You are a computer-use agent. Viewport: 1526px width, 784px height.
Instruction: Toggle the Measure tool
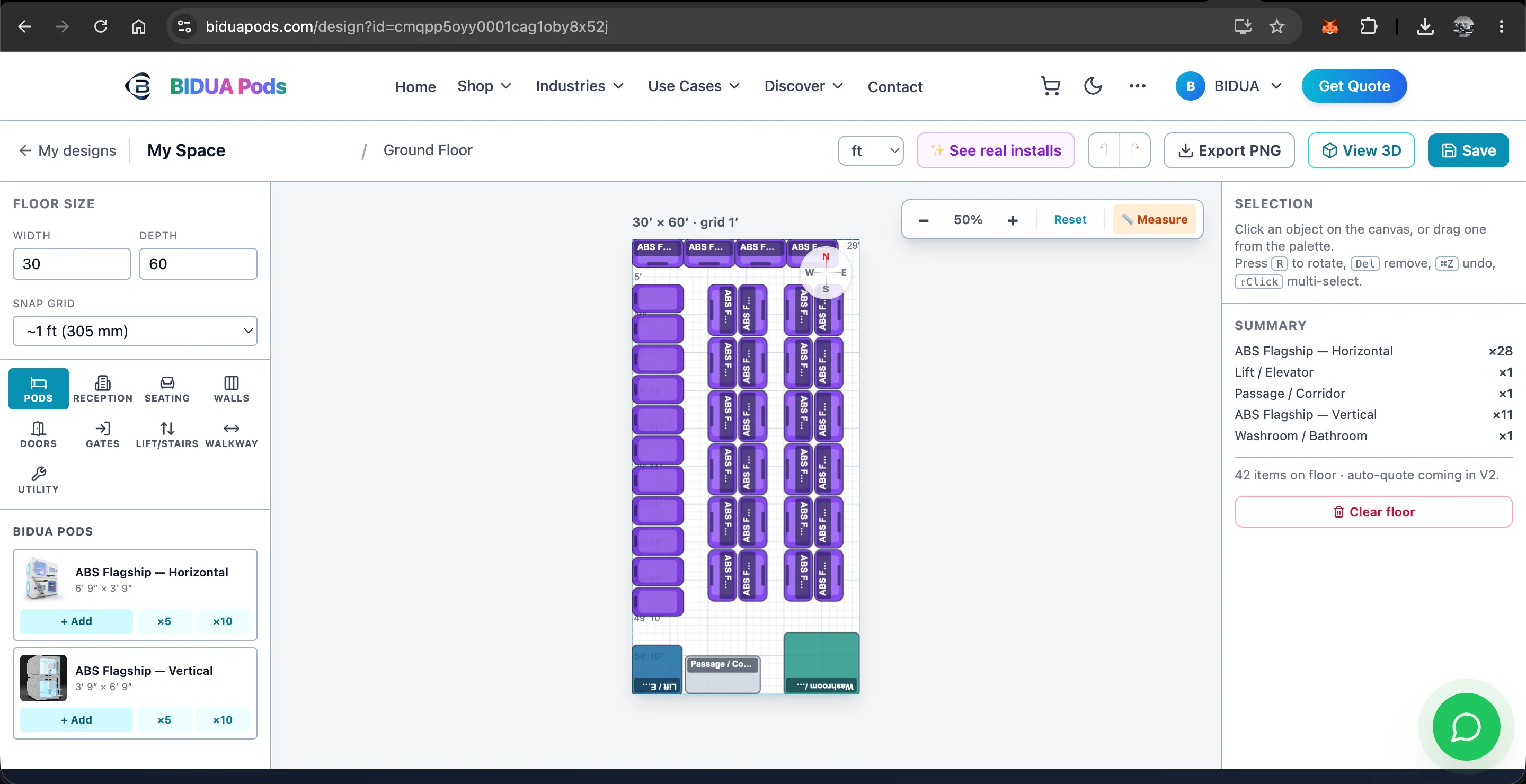[x=1154, y=220]
